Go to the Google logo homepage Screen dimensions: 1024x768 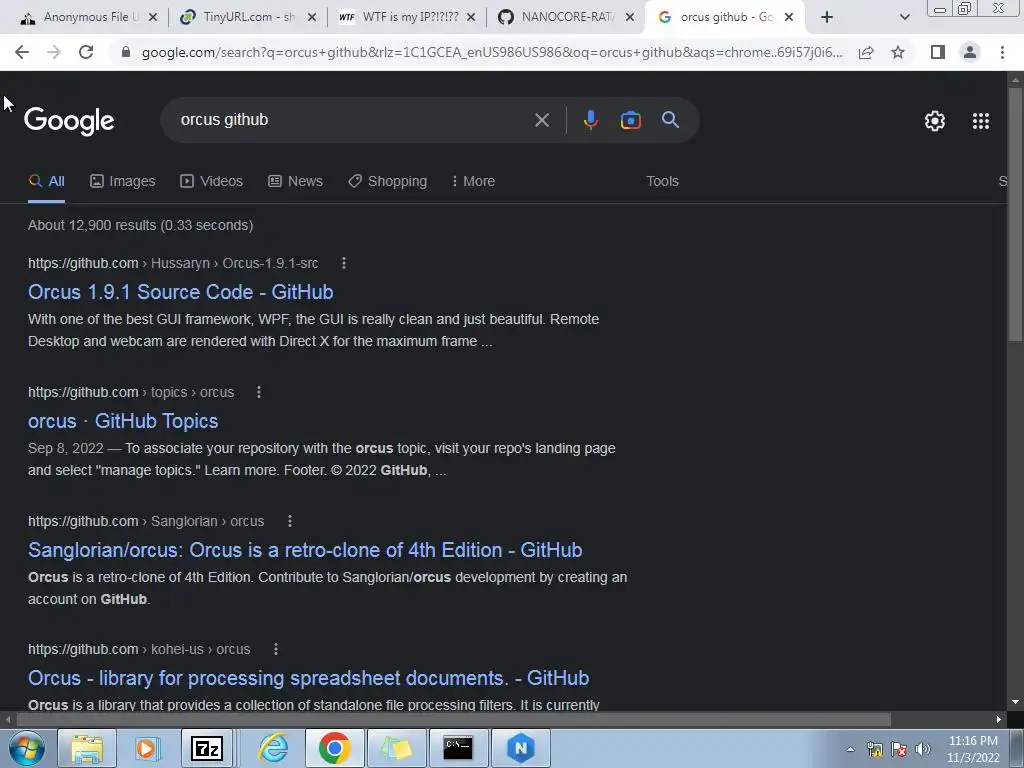click(69, 121)
